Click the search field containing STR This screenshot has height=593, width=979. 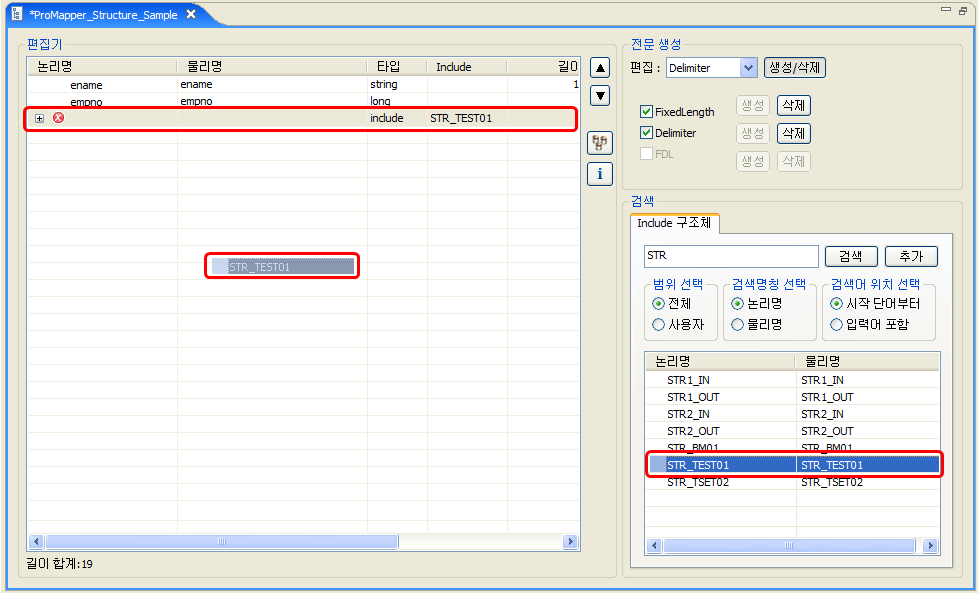[x=731, y=256]
